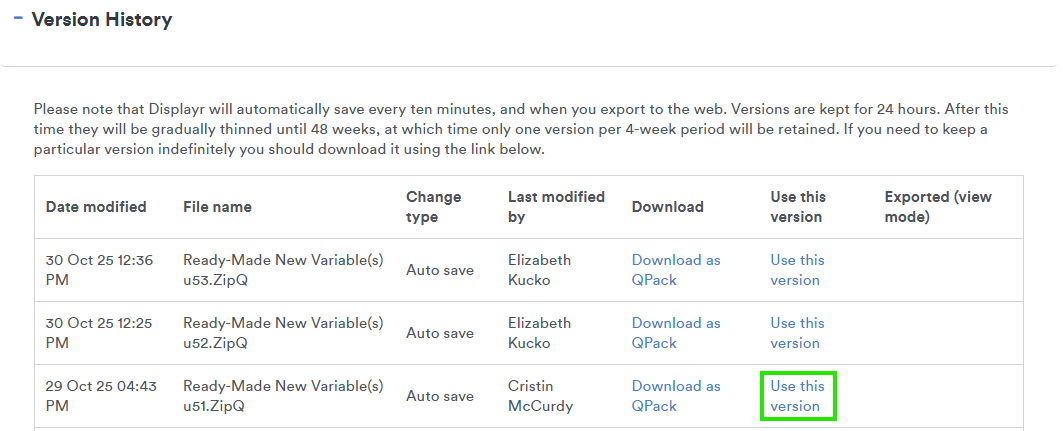Click the Exported (view mode) header
The width and height of the screenshot is (1063, 431).
(938, 207)
